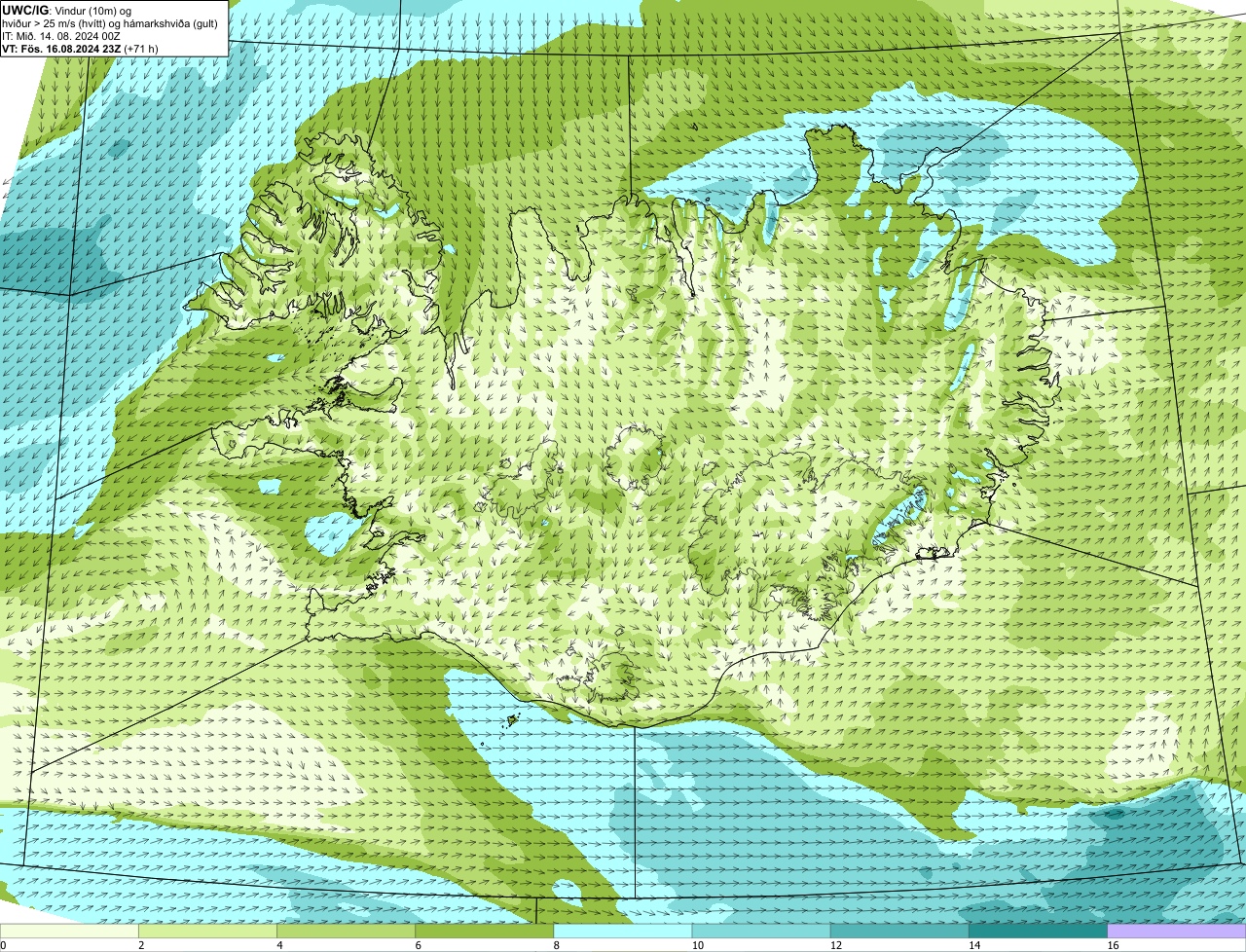The height and width of the screenshot is (952, 1246).
Task: Click the legend value label "6"
Action: [x=418, y=945]
